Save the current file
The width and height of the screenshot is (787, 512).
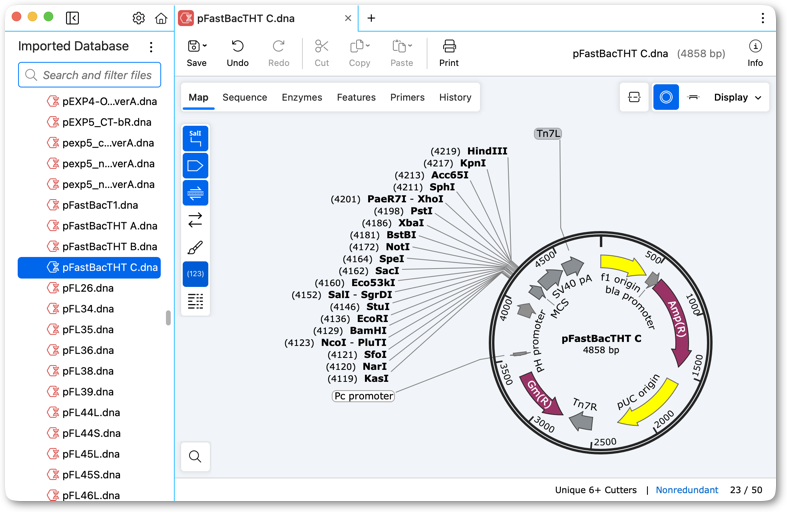pyautogui.click(x=194, y=53)
